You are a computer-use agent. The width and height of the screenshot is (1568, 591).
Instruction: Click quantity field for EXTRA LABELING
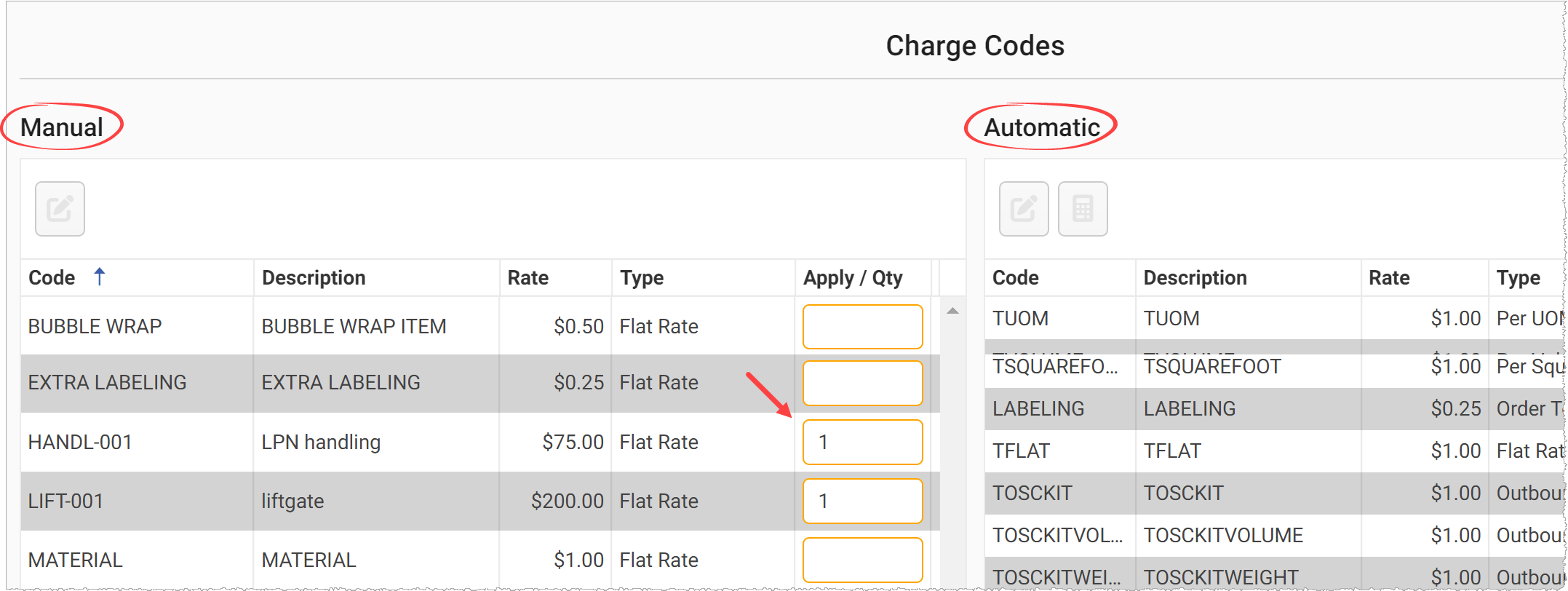pyautogui.click(x=862, y=383)
